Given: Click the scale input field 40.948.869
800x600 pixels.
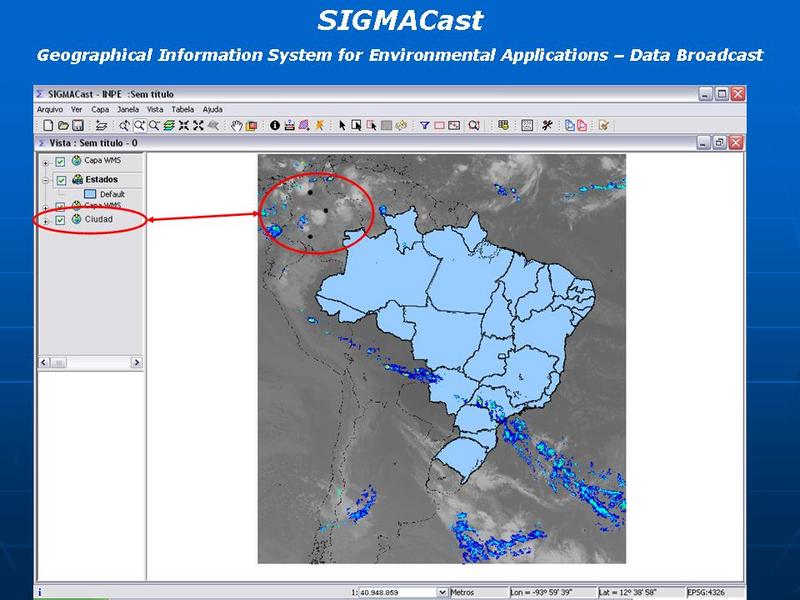Looking at the screenshot, I should click(x=398, y=592).
